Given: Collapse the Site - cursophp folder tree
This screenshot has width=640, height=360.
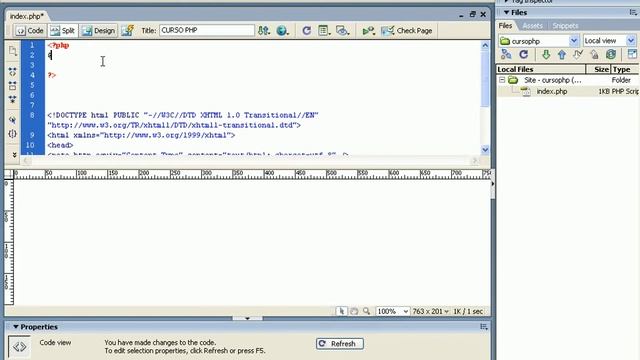Looking at the screenshot, I should point(502,80).
